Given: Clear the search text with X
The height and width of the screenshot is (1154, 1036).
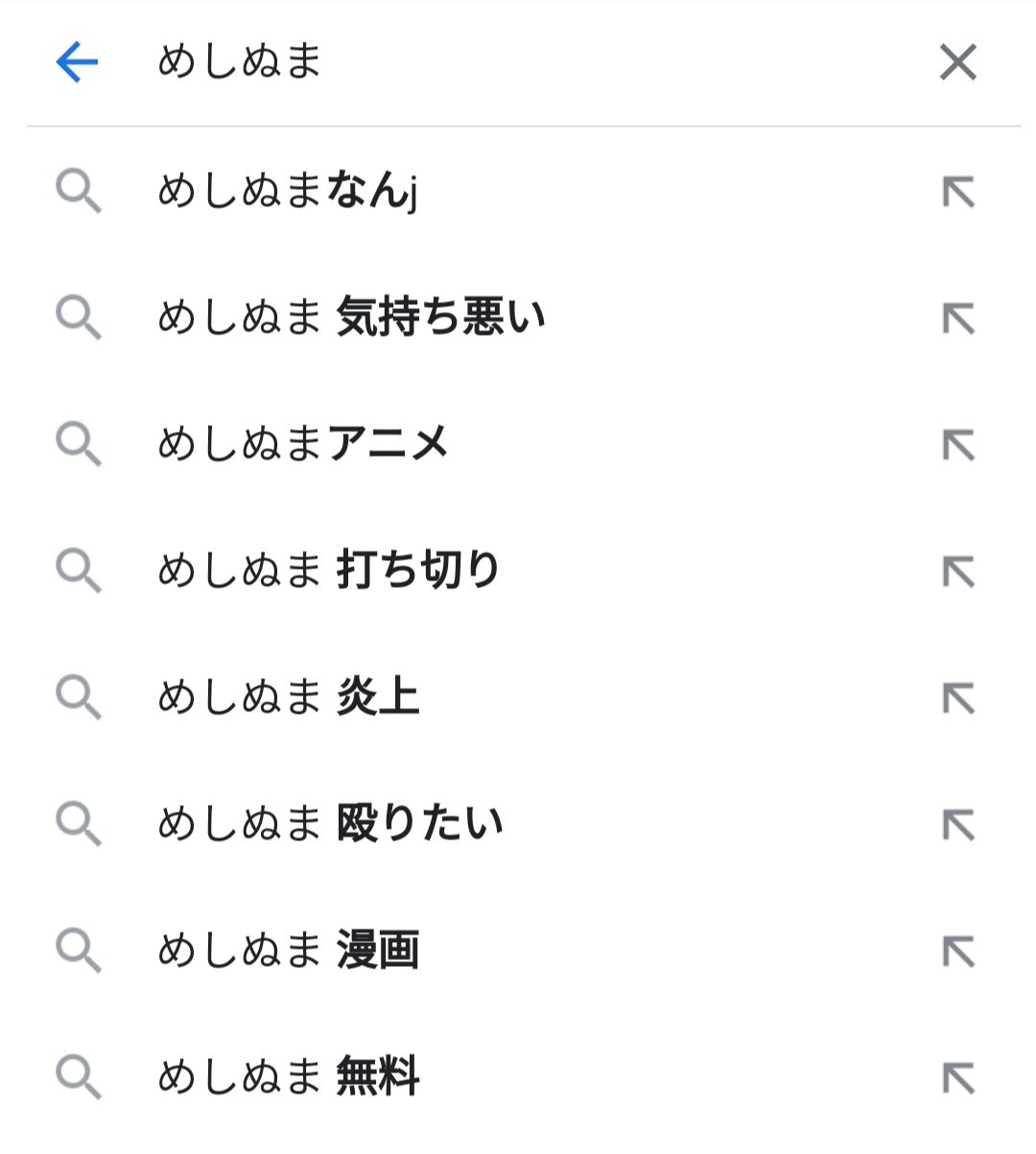Looking at the screenshot, I should (x=957, y=62).
